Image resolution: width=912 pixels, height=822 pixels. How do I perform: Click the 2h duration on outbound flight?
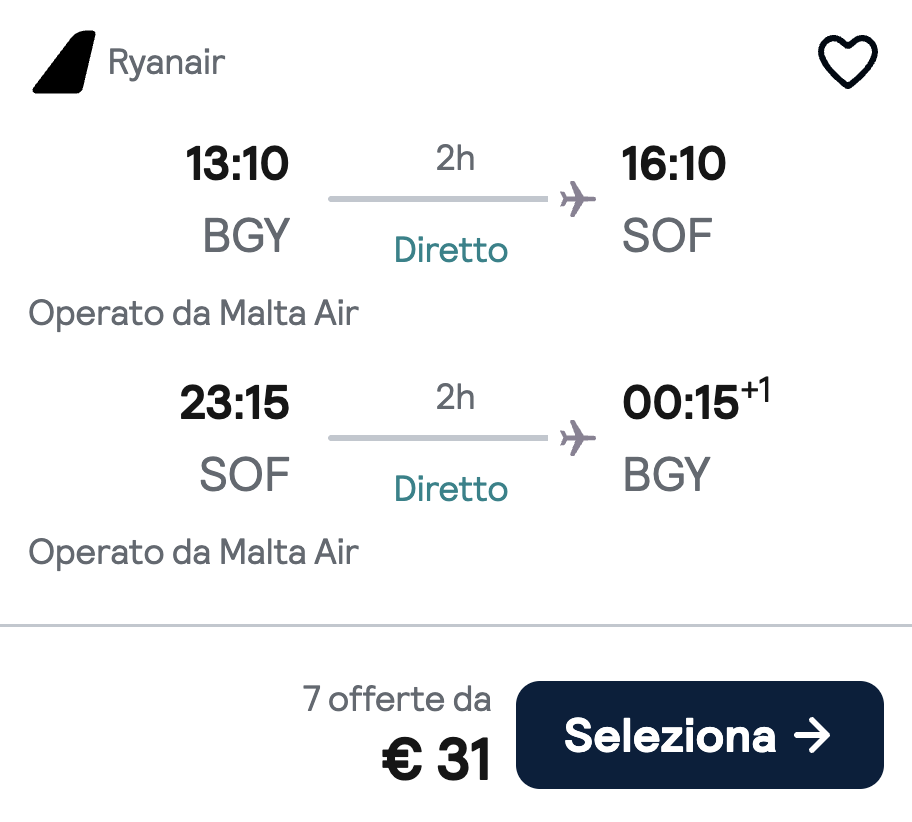tap(456, 158)
